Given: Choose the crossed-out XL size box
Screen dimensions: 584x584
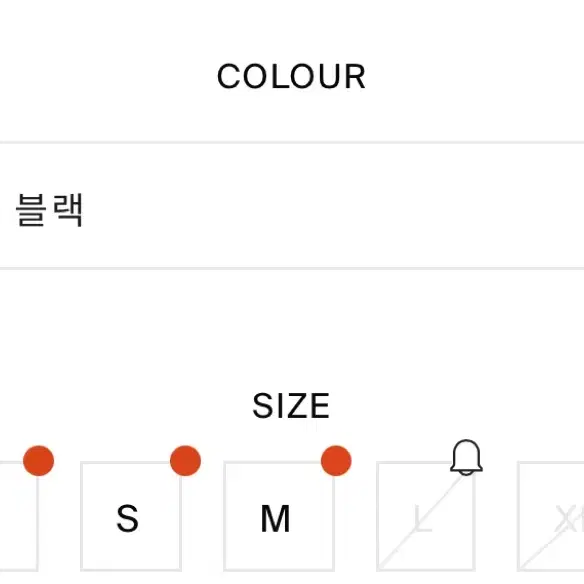Looking at the screenshot, I should tap(550, 516).
